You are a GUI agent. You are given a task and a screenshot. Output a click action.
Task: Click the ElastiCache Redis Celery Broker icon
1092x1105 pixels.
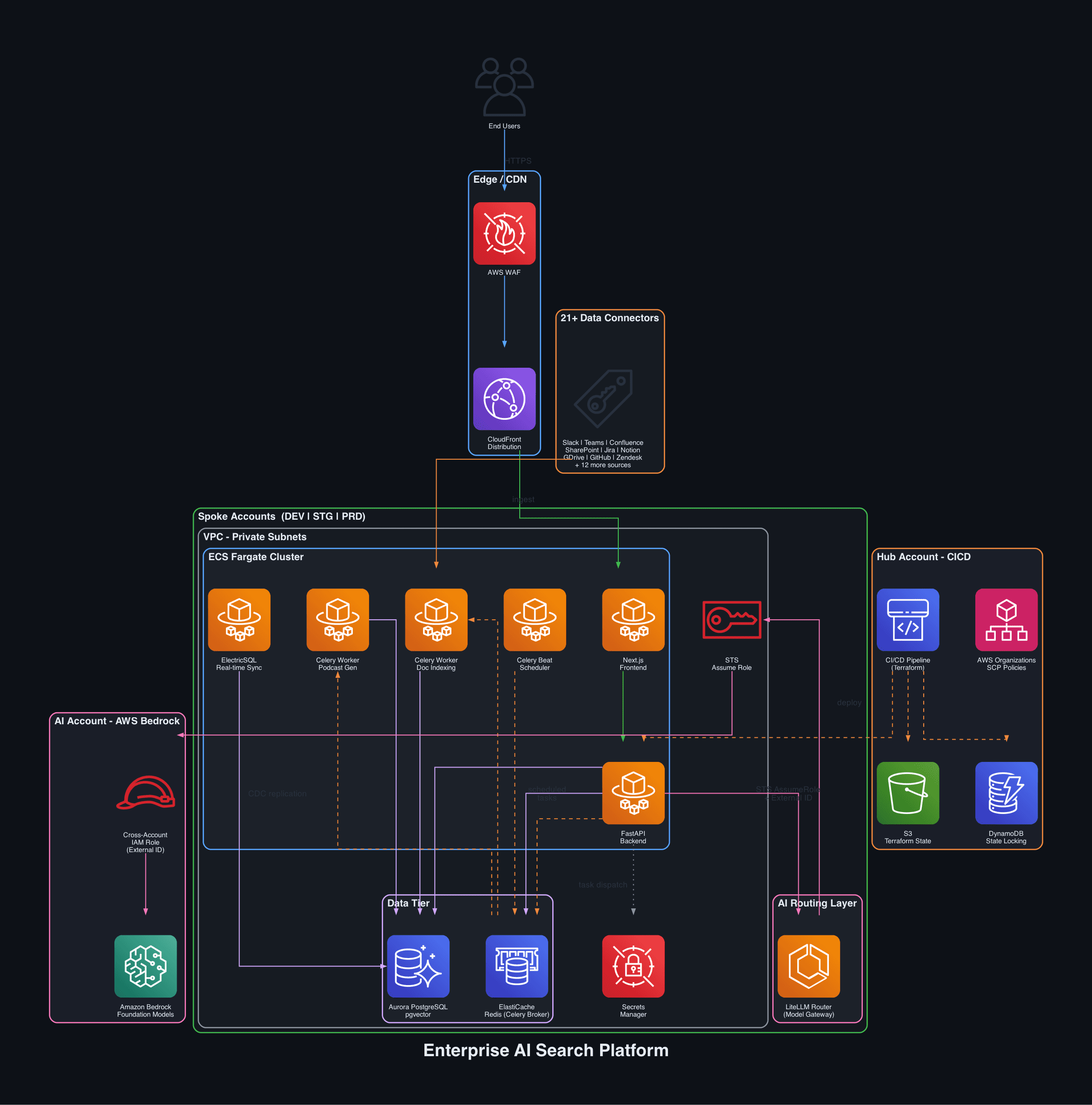(x=516, y=966)
